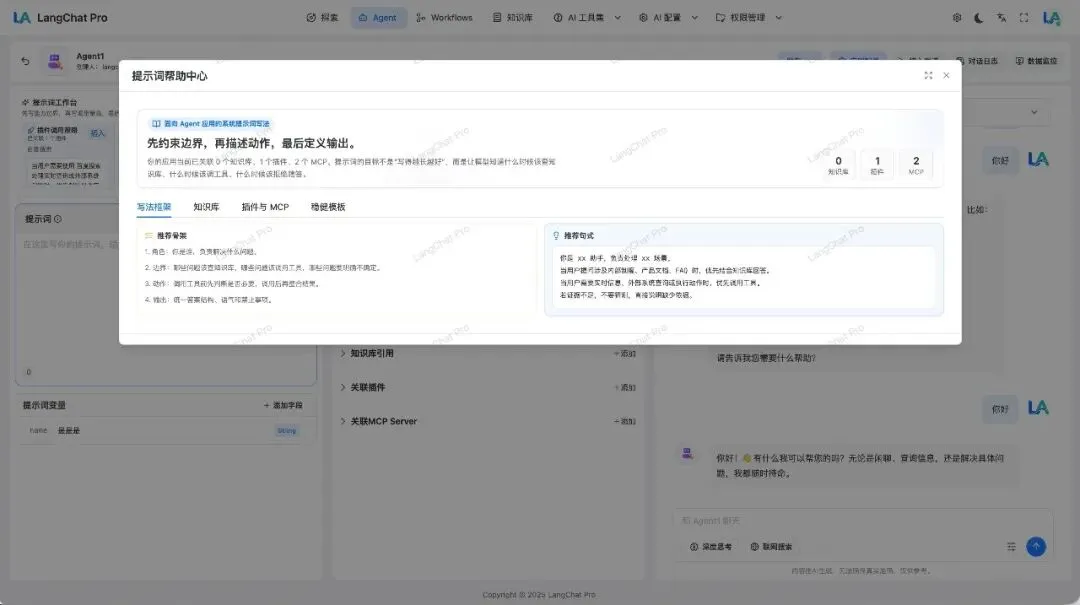Viewport: 1080px width, 605px height.
Task: Click the 推荐句式 lightbulb icon
Action: tap(556, 236)
